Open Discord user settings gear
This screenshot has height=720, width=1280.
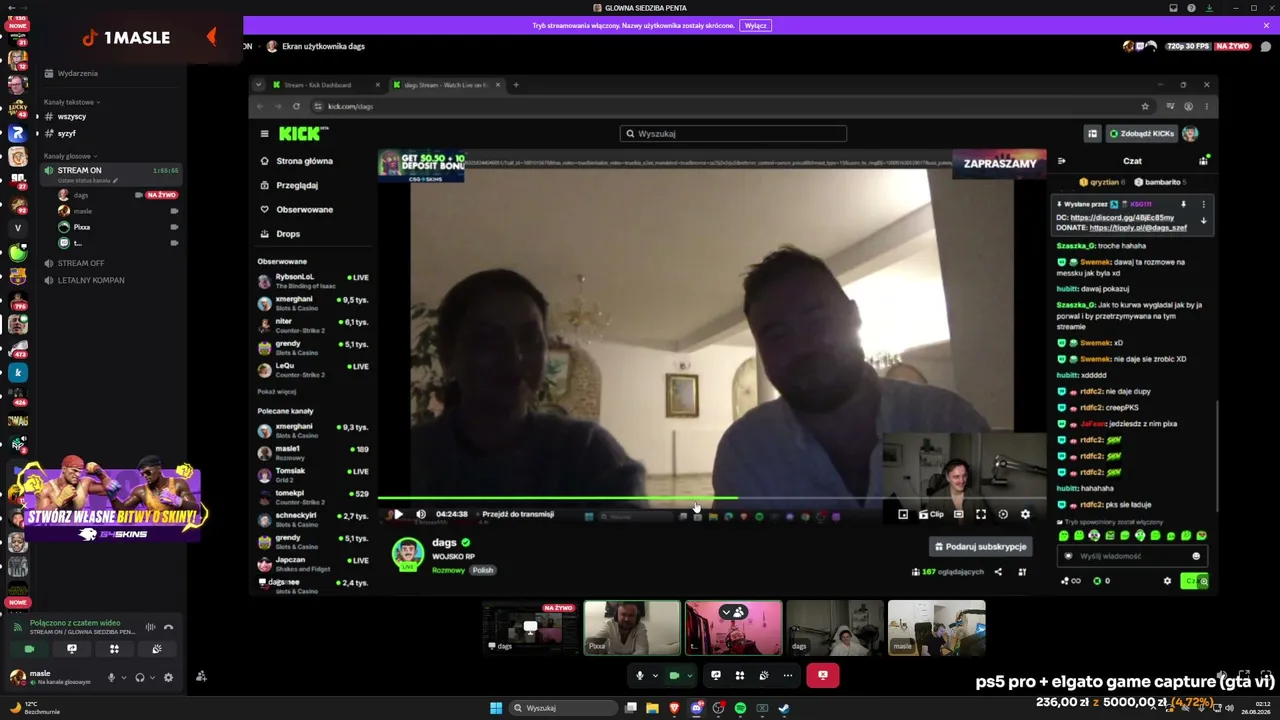168,677
